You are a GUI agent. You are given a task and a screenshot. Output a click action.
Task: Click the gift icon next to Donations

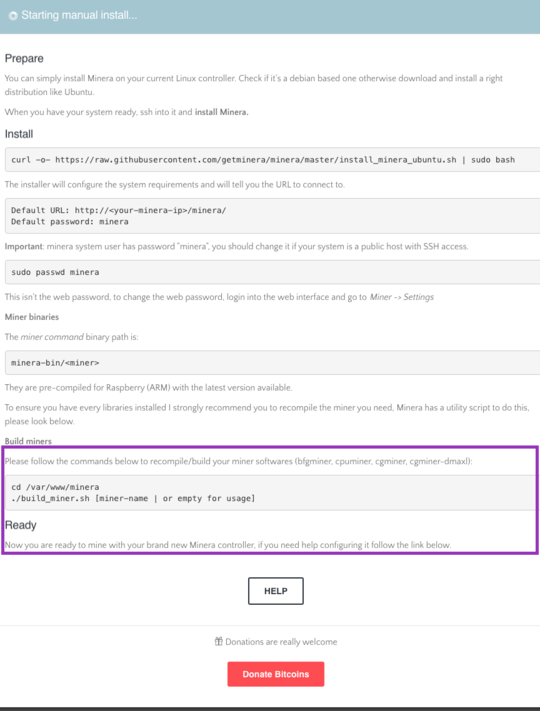(219, 641)
